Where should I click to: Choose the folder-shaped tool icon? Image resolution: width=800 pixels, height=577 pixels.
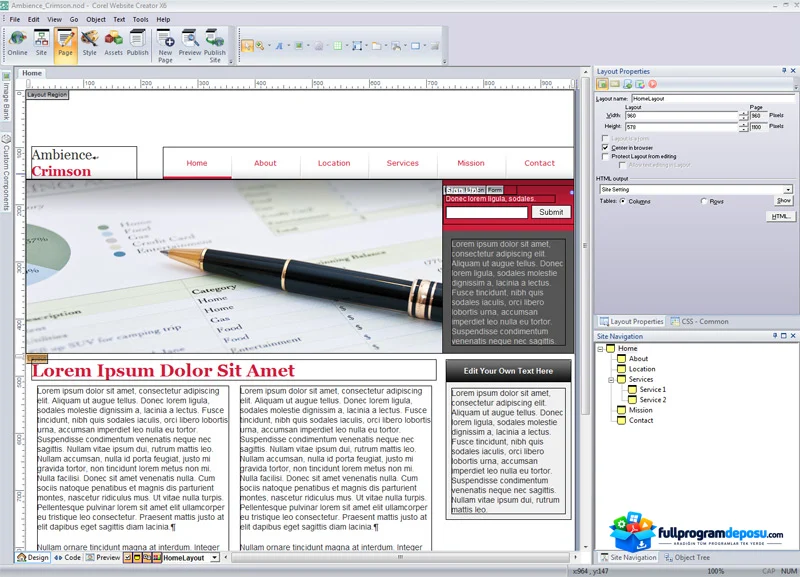pos(377,46)
